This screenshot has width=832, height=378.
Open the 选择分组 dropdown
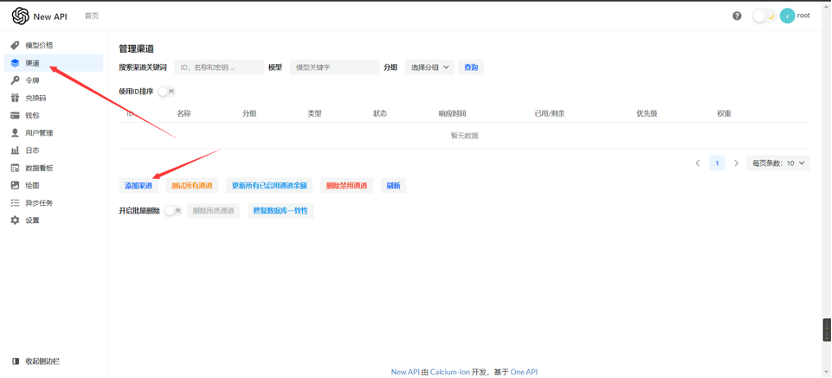430,67
